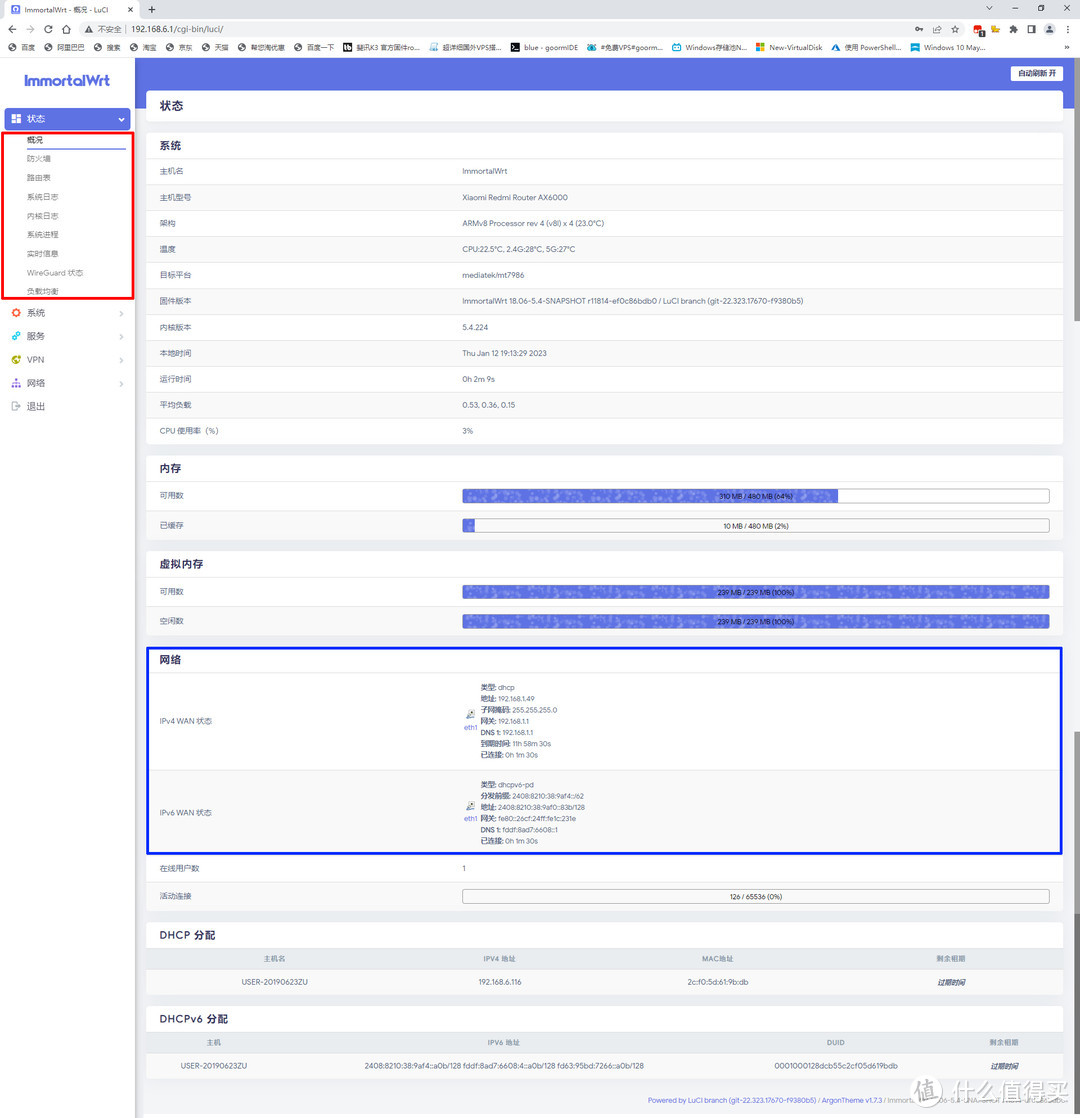Open the Extensions puzzle piece menu
This screenshot has width=1080, height=1118.
(x=1013, y=29)
